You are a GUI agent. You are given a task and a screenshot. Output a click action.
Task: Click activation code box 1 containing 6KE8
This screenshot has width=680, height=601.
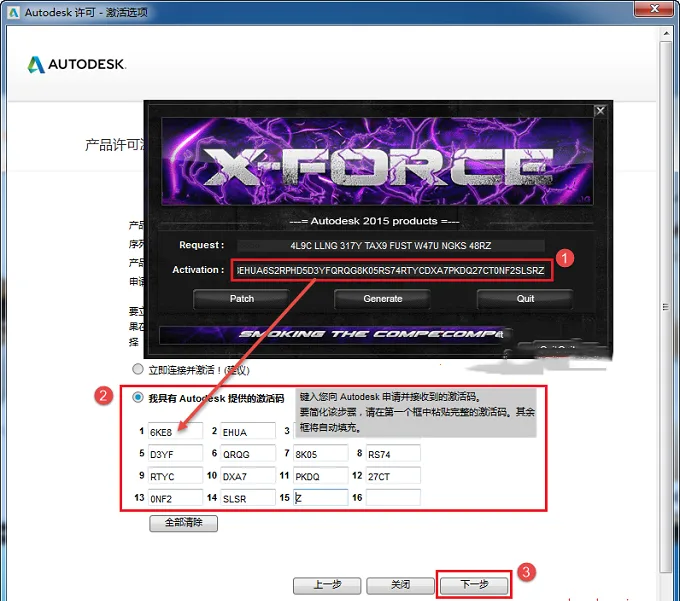click(x=175, y=431)
